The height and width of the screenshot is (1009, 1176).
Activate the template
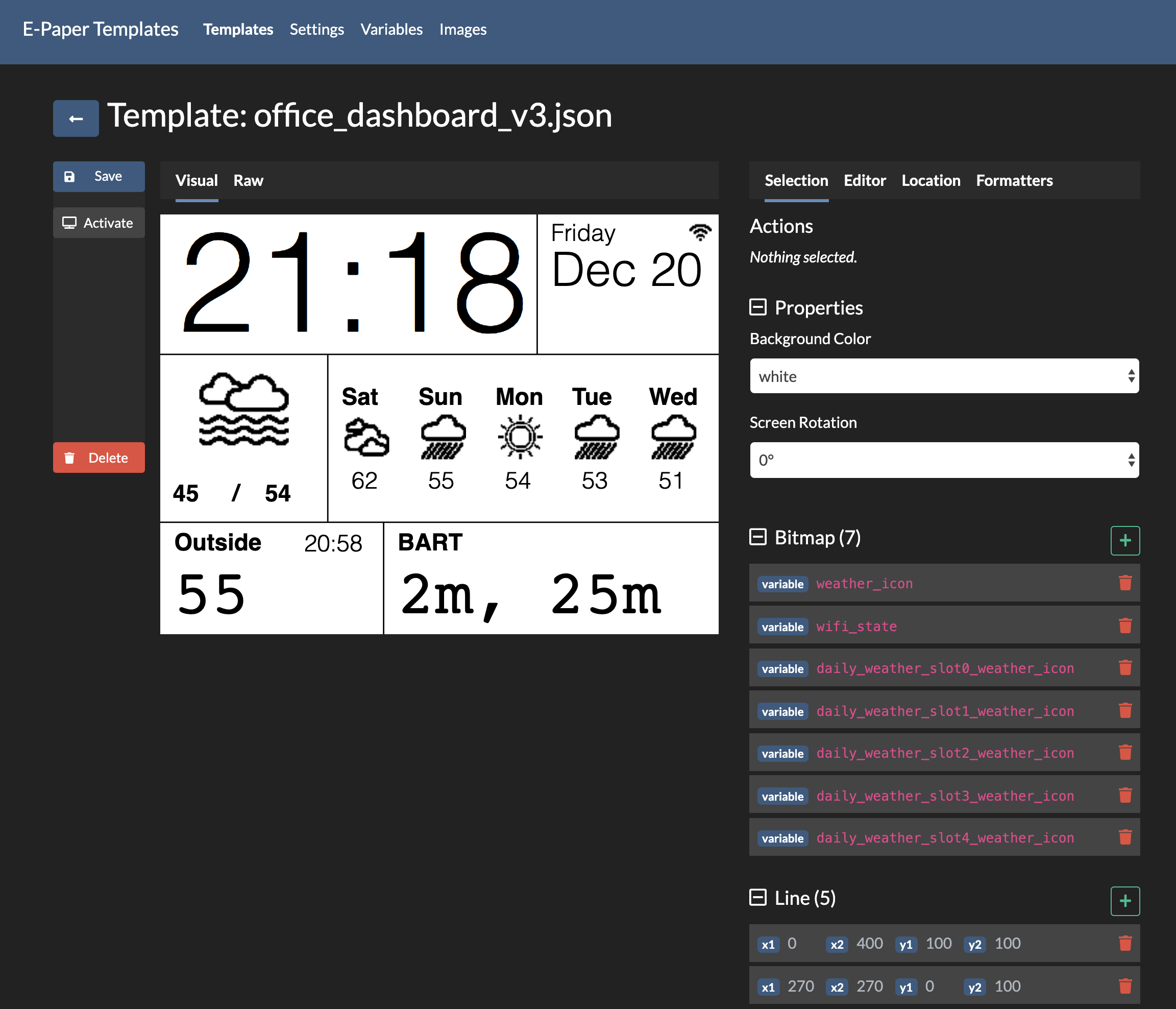(x=99, y=223)
